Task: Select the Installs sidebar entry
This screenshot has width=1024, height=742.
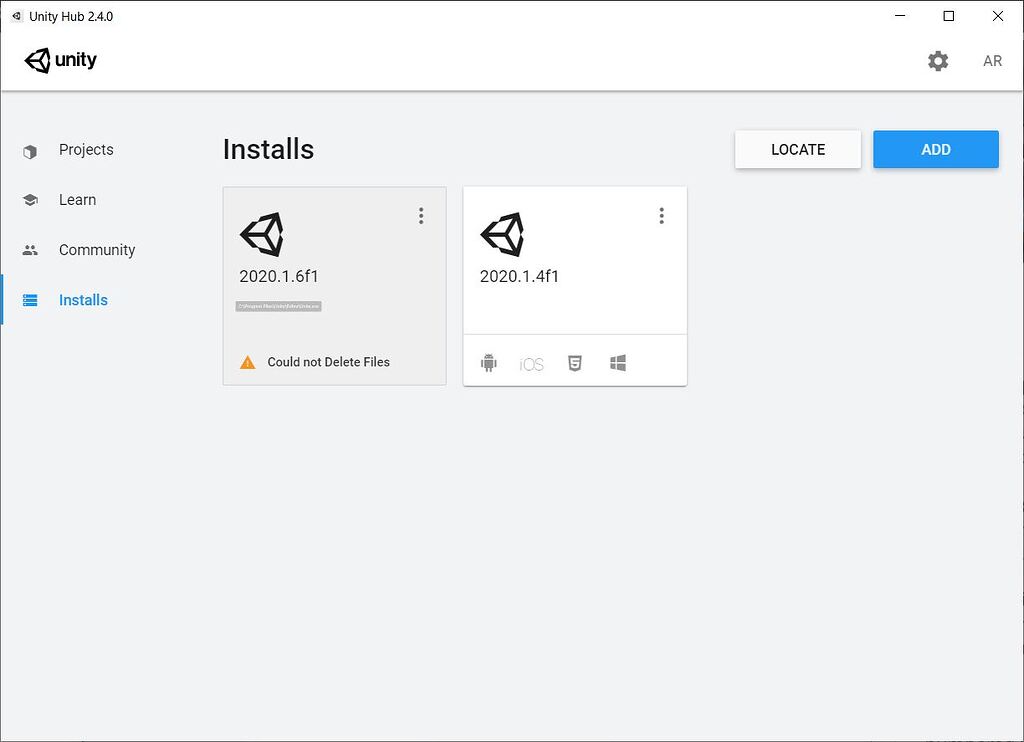Action: (x=83, y=299)
